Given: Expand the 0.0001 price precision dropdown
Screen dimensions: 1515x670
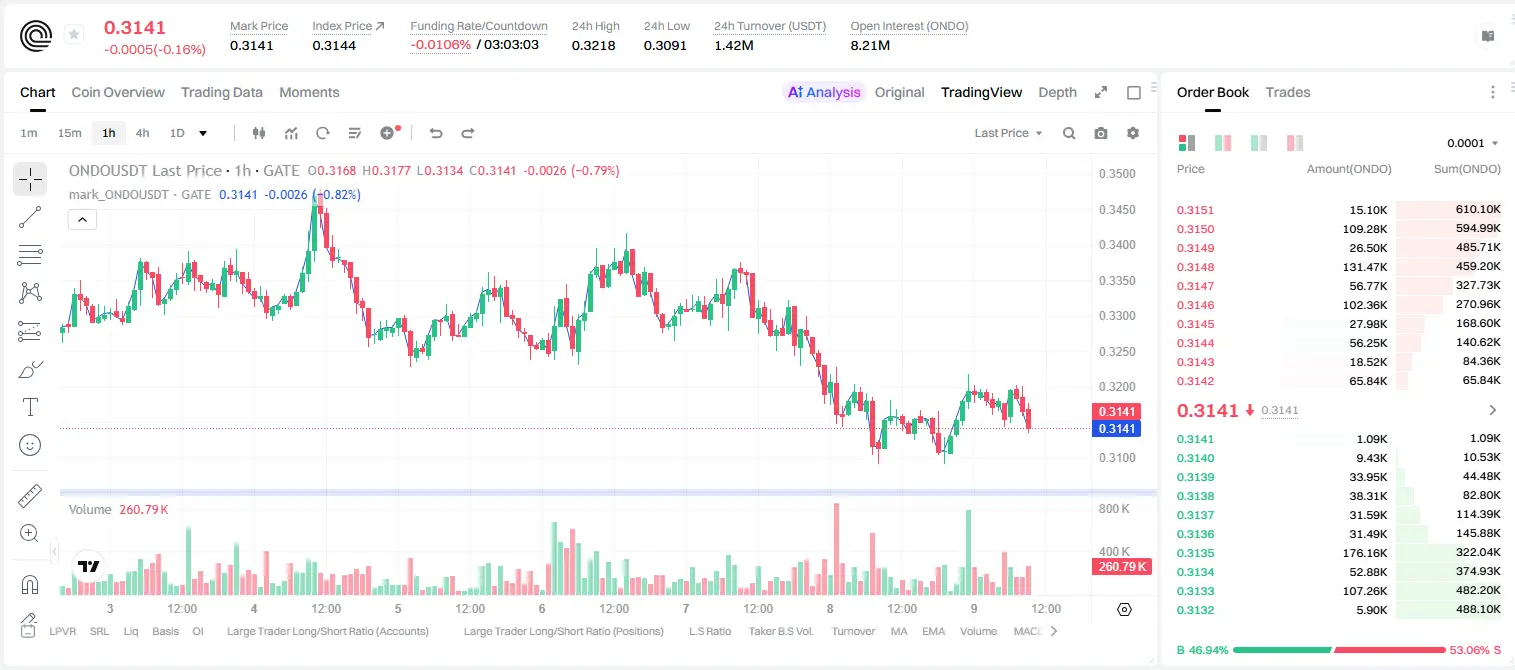Looking at the screenshot, I should pos(1472,143).
